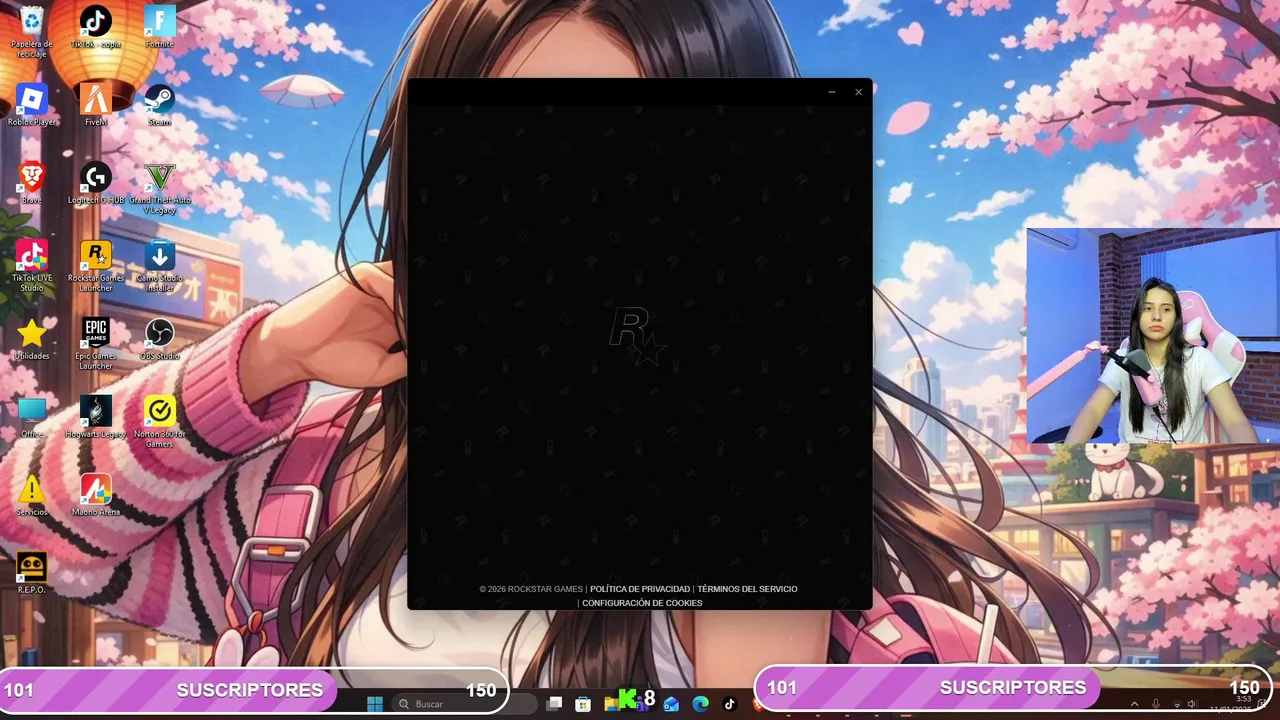This screenshot has height=720, width=1280.
Task: Open the Brave browser shortcut
Action: click(x=32, y=182)
